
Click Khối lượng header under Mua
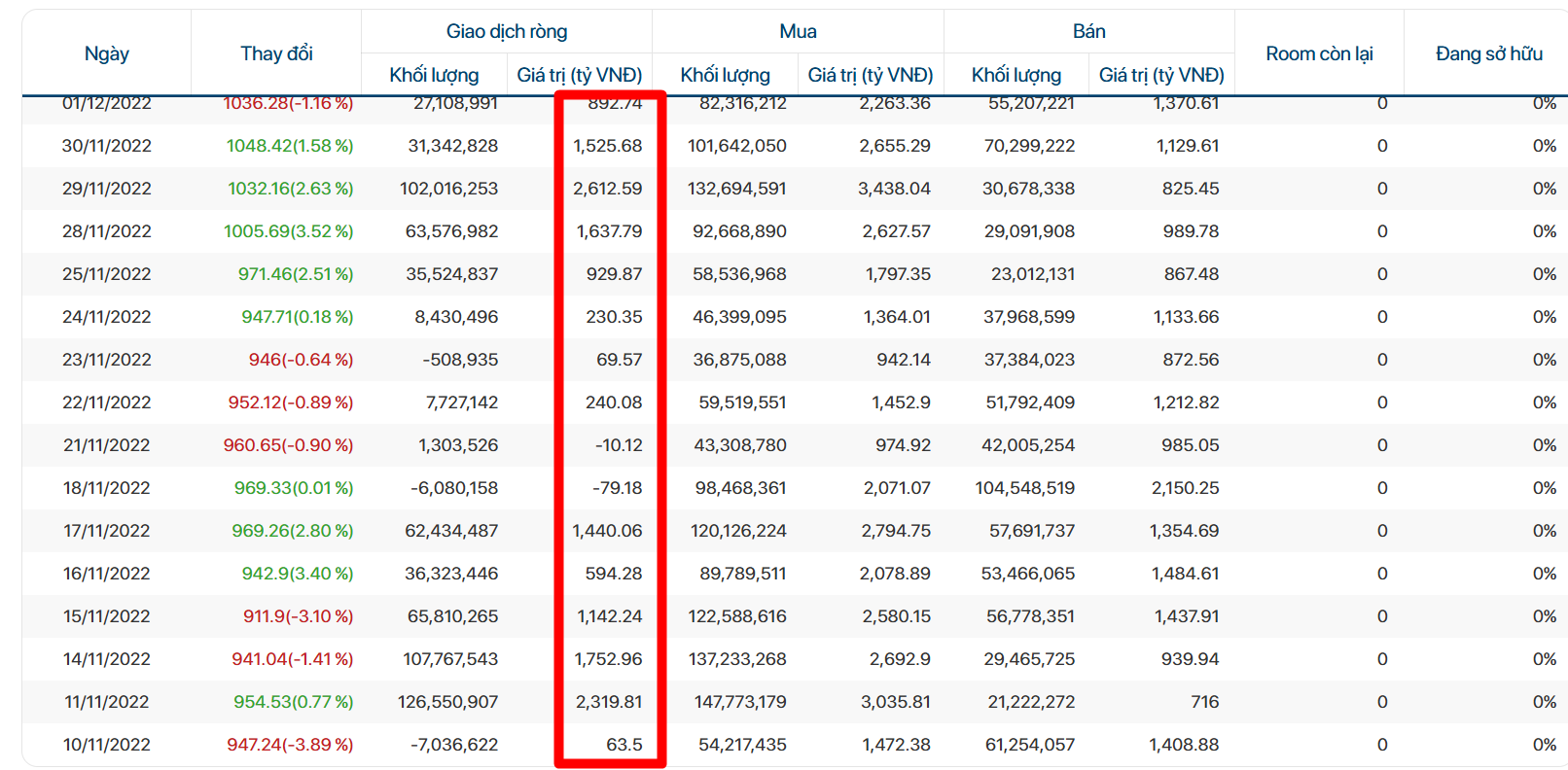(725, 75)
